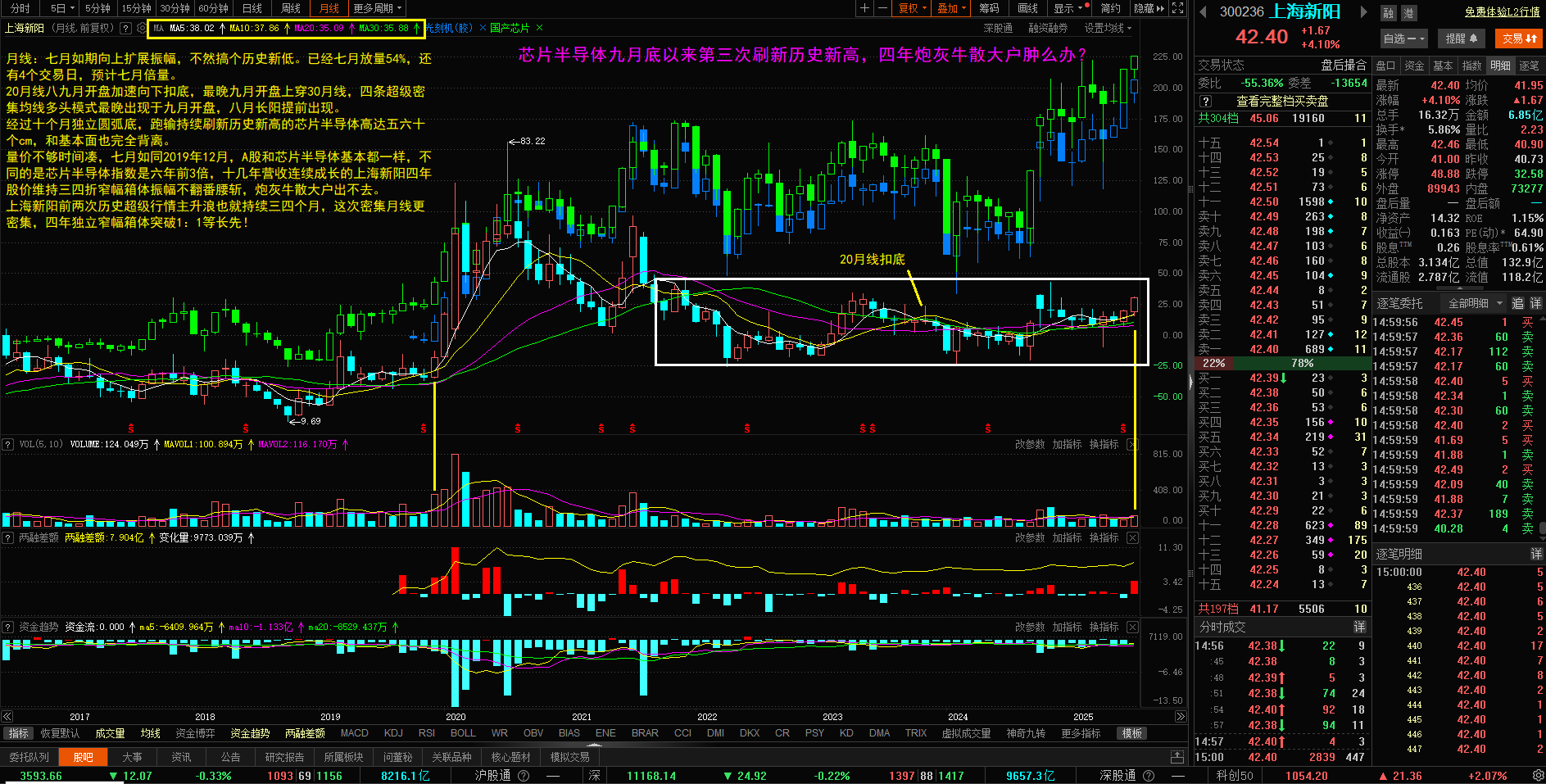Open the 公告 announcements tab
This screenshot has width=1546, height=784.
click(230, 757)
